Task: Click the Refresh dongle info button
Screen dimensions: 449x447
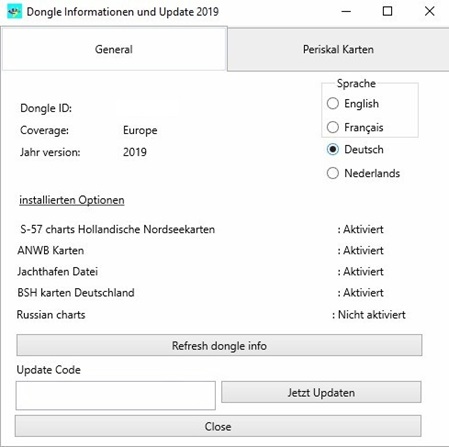Action: [219, 345]
